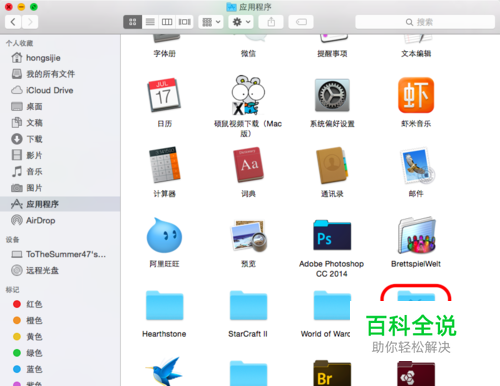
Task: Select the orange tag (橙色)
Action: 60,320
